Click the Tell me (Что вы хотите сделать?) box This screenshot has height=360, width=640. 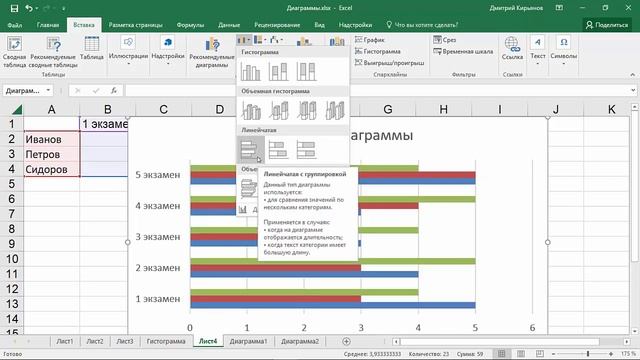pos(422,25)
